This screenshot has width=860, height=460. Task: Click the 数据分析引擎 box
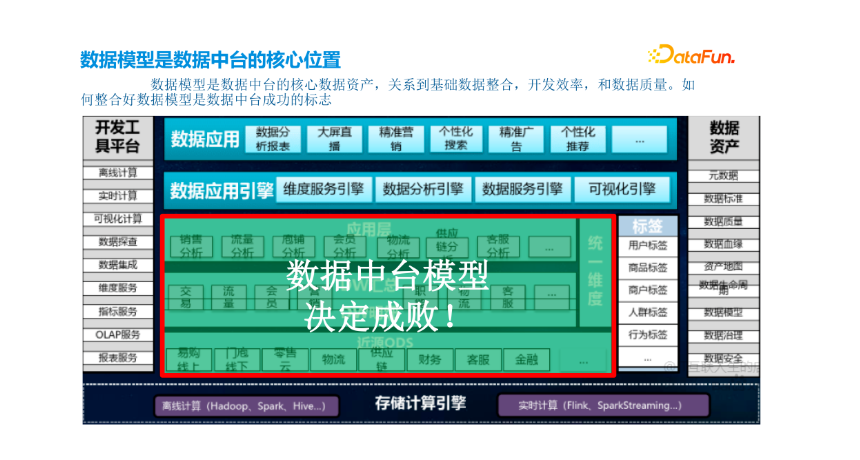pos(423,190)
